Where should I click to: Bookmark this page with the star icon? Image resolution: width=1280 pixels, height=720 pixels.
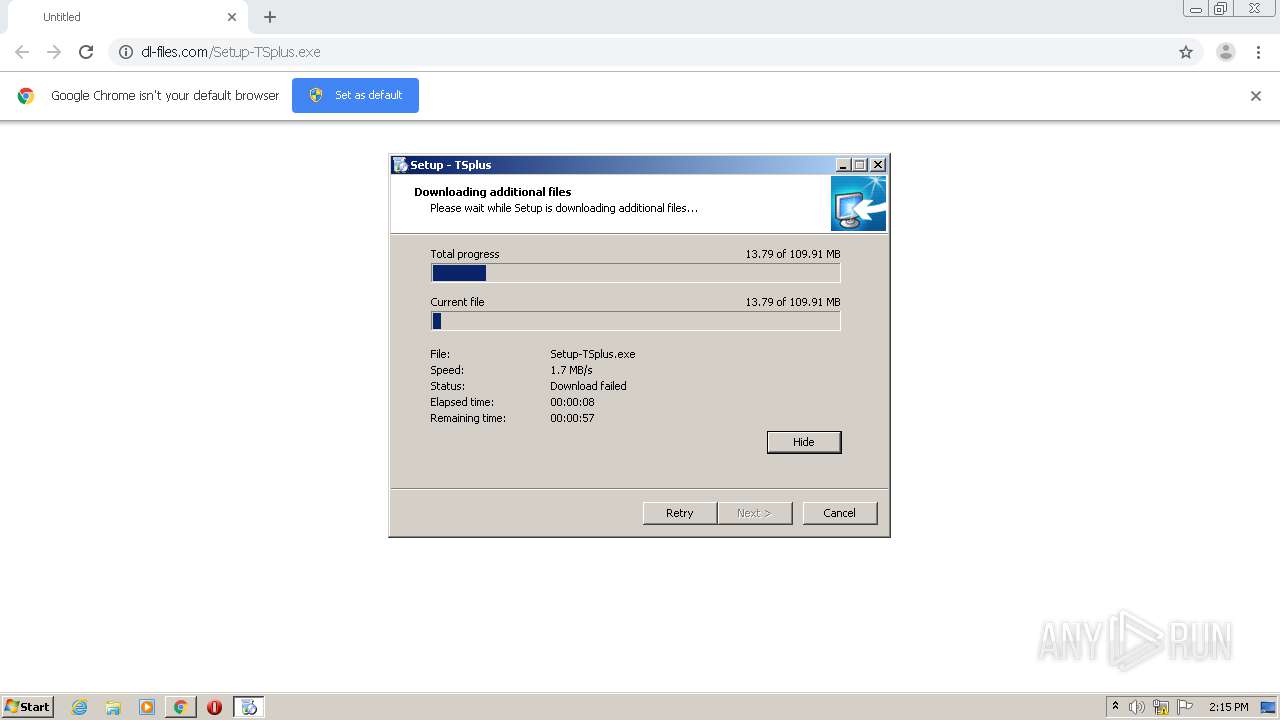point(1186,52)
